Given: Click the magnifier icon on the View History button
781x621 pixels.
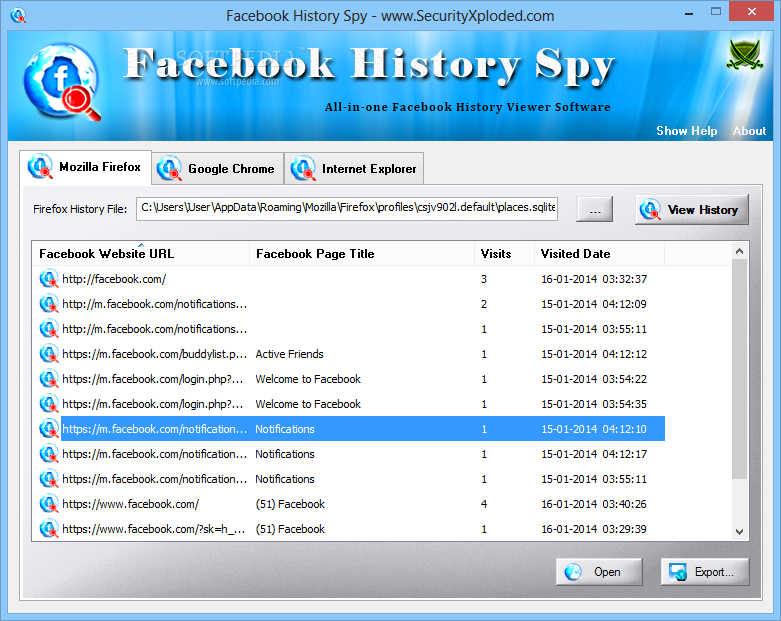Looking at the screenshot, I should [x=650, y=210].
